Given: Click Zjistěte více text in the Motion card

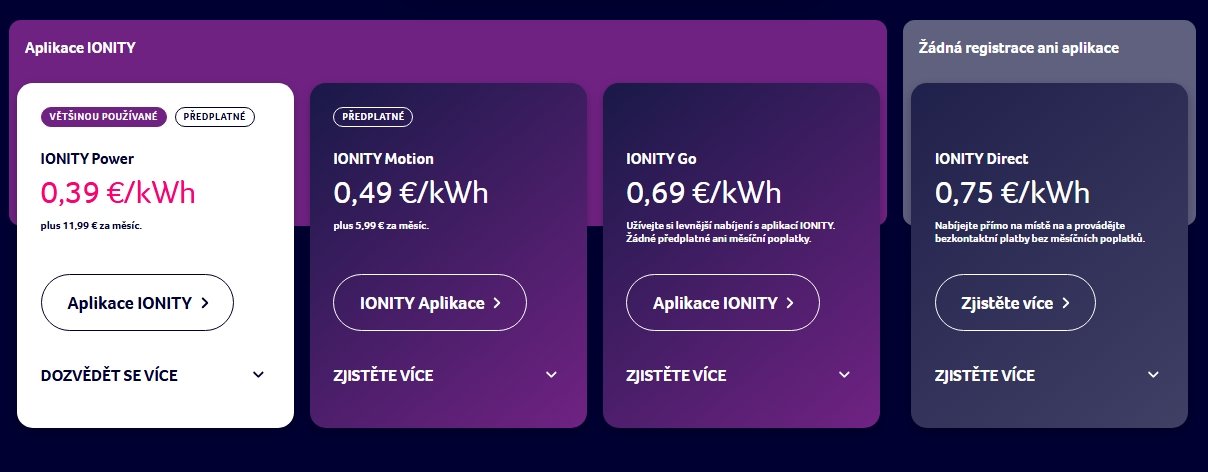Looking at the screenshot, I should (383, 376).
